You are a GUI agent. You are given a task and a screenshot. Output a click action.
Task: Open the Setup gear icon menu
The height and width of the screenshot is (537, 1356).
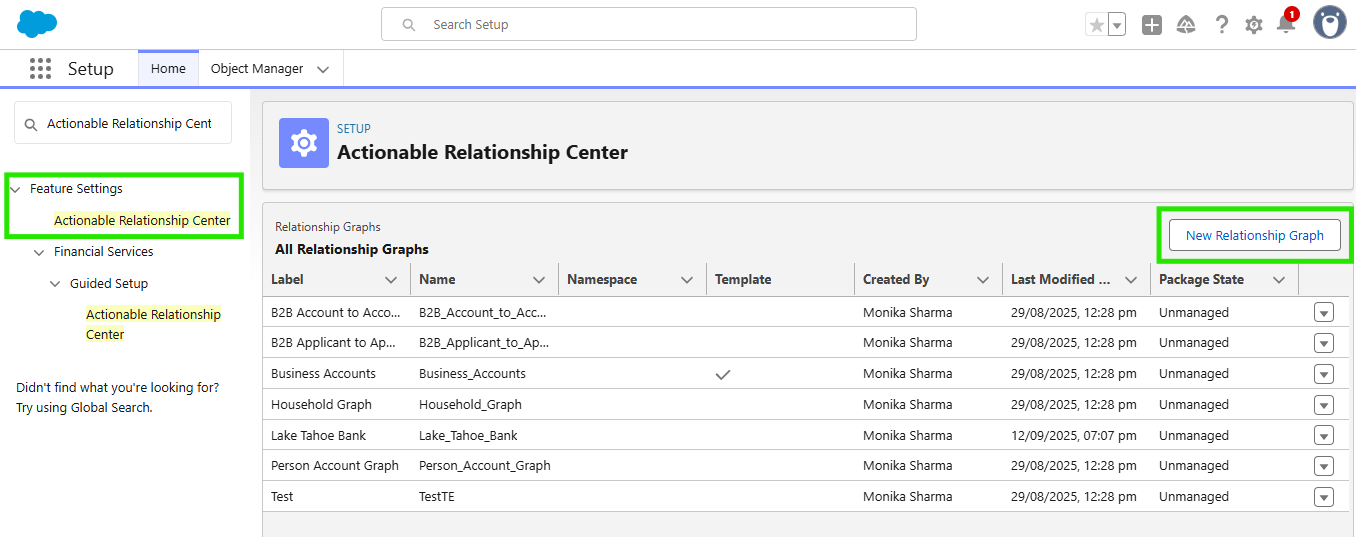tap(1254, 25)
